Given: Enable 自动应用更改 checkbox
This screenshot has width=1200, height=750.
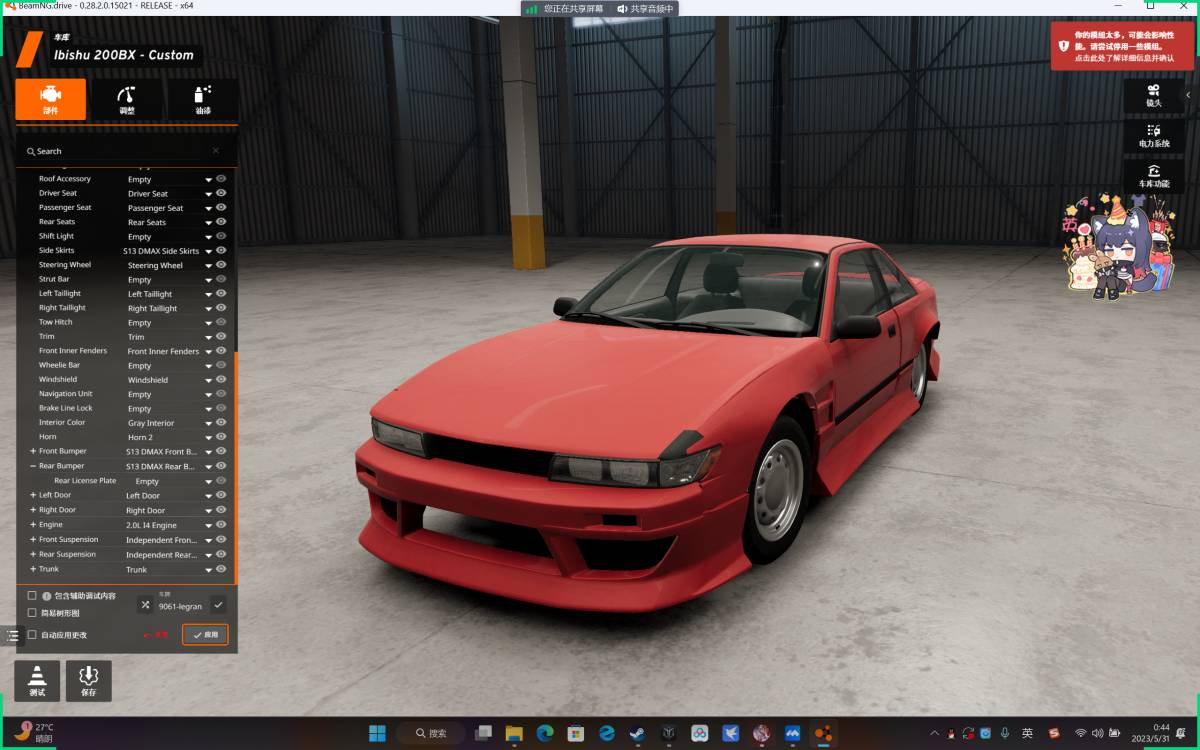Looking at the screenshot, I should (x=32, y=635).
